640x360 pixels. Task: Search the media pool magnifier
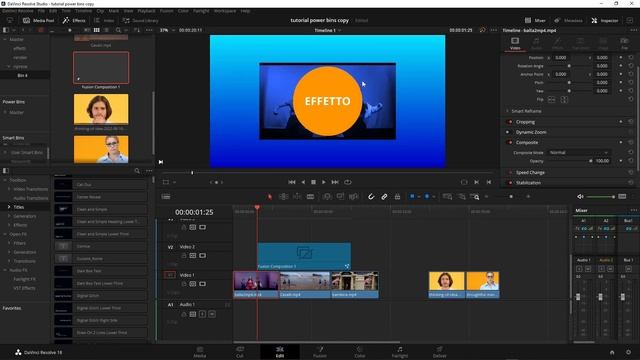coord(118,30)
